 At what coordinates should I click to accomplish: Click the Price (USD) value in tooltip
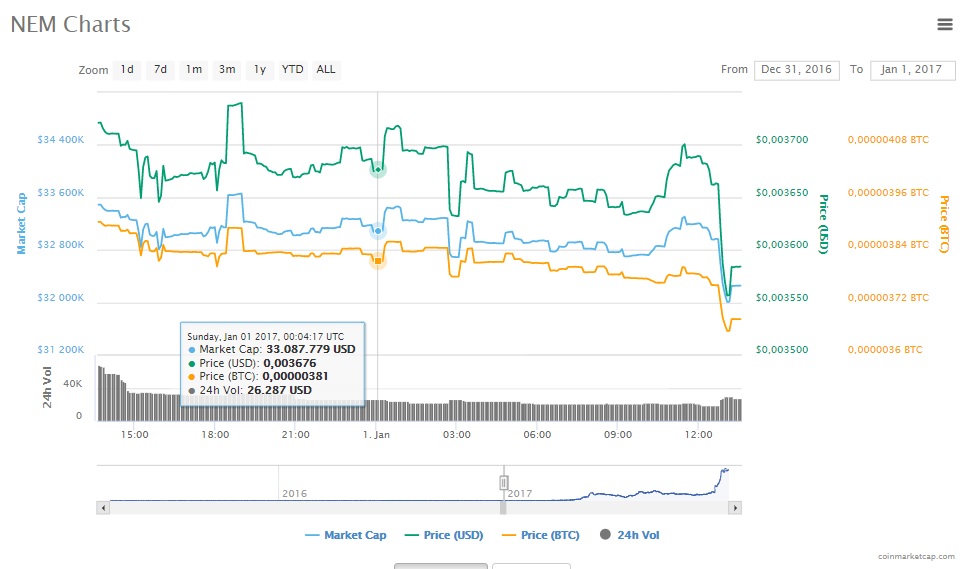[x=290, y=363]
